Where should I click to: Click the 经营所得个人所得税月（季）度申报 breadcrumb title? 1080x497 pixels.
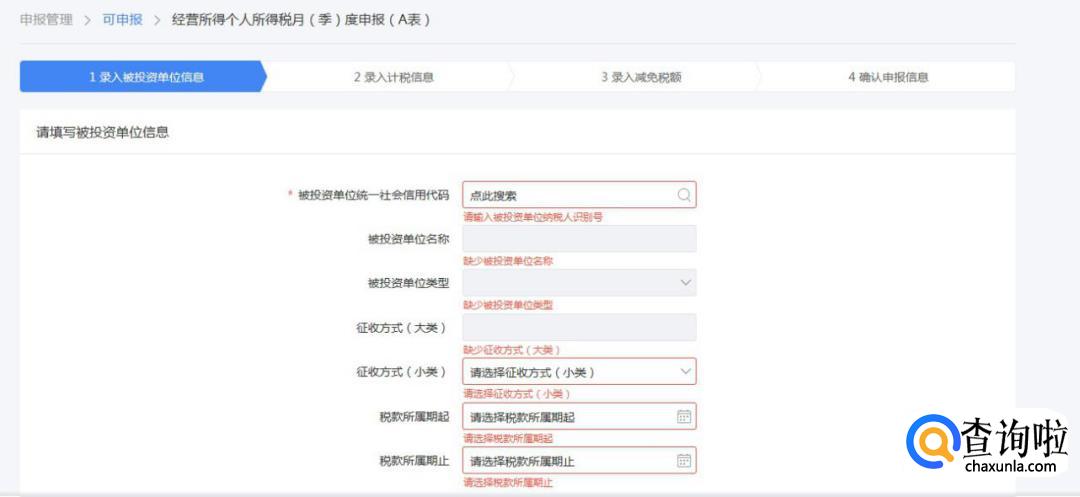[x=301, y=20]
